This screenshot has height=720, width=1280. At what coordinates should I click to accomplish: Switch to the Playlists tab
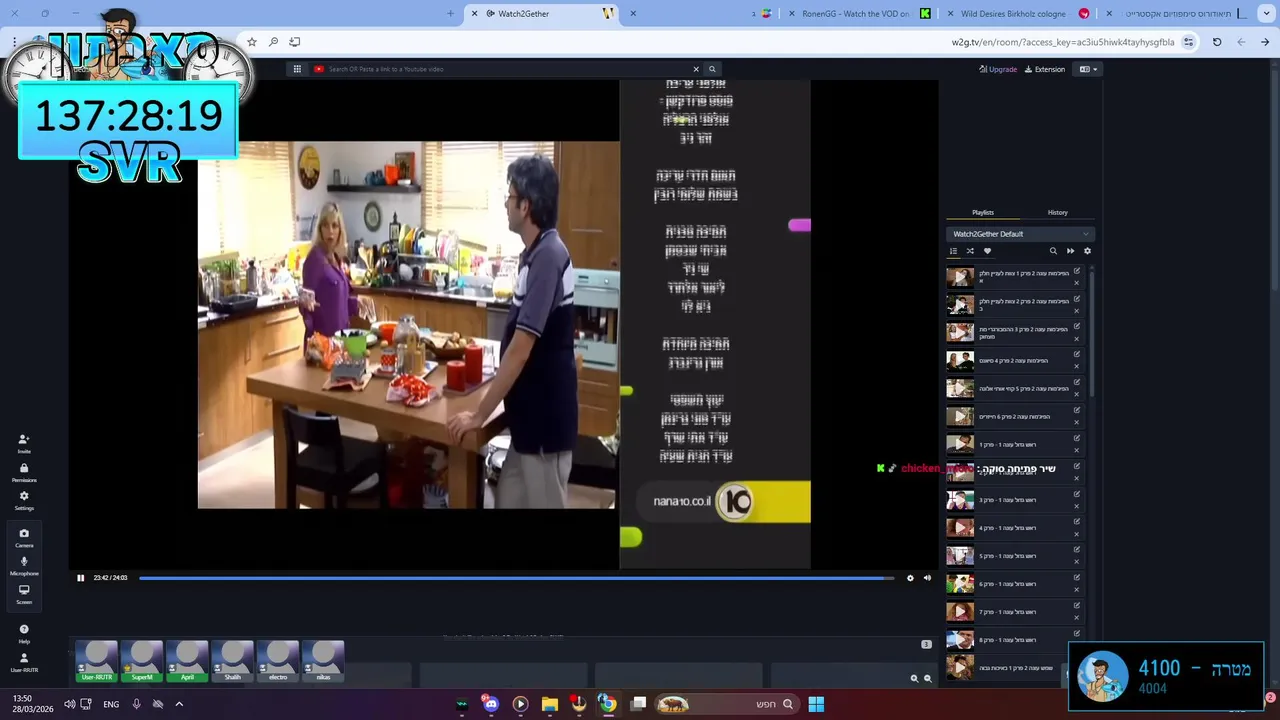[x=983, y=212]
